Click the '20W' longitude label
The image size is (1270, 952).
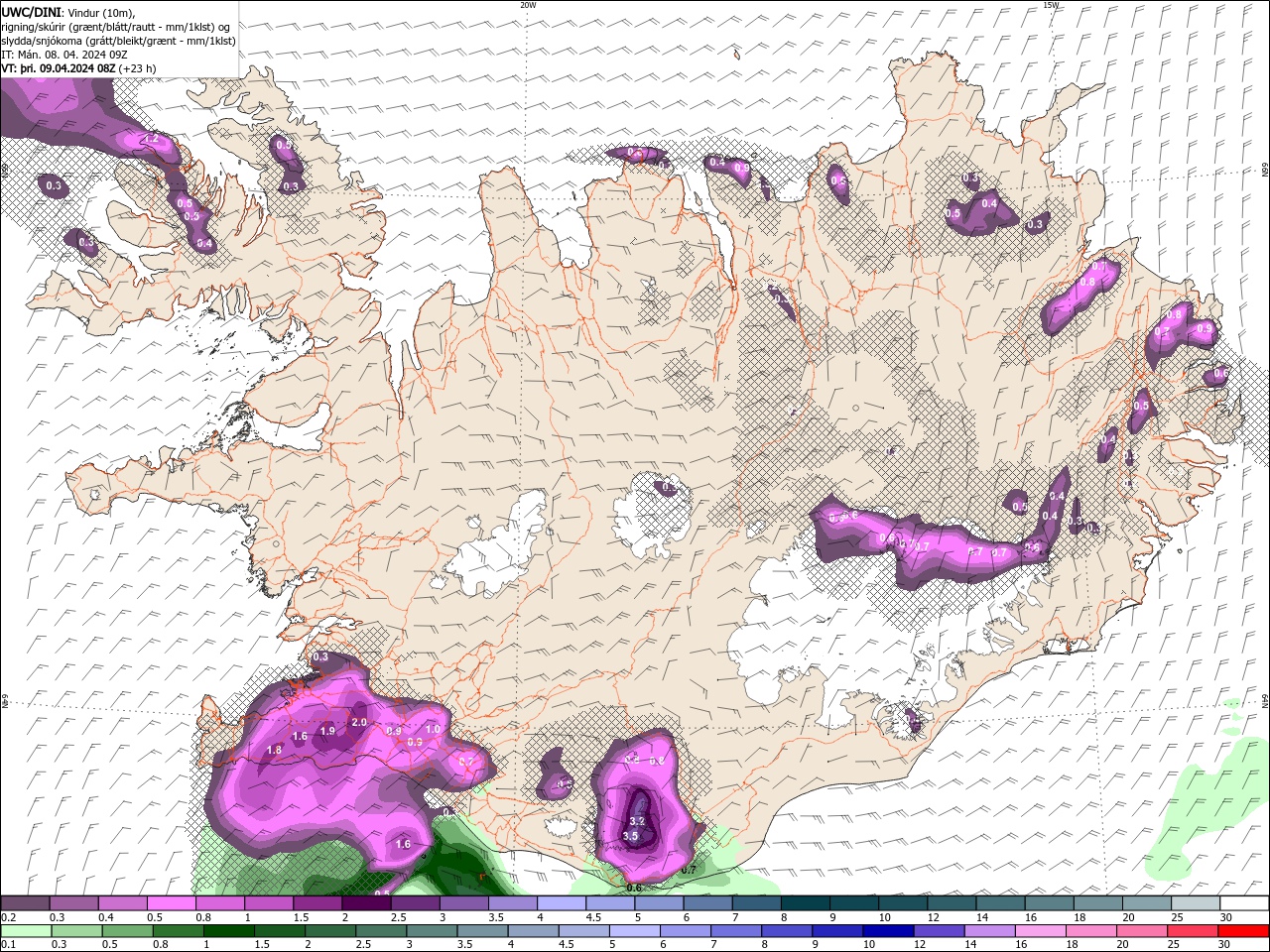click(528, 5)
